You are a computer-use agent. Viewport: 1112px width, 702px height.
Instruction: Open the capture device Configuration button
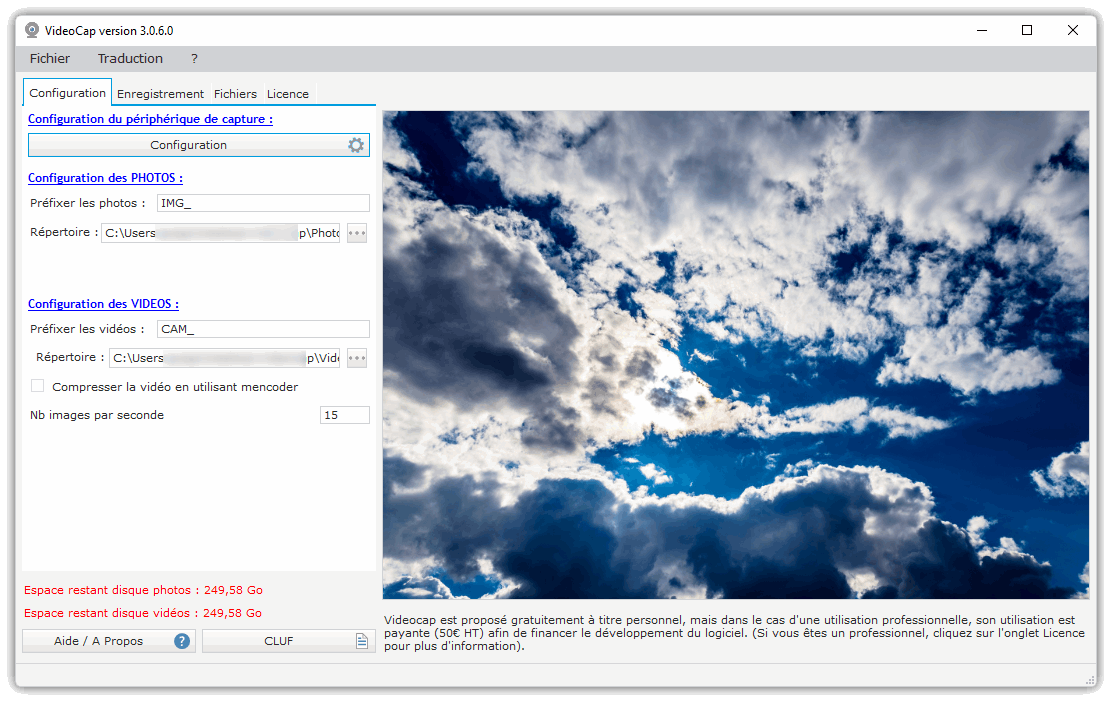pyautogui.click(x=199, y=145)
